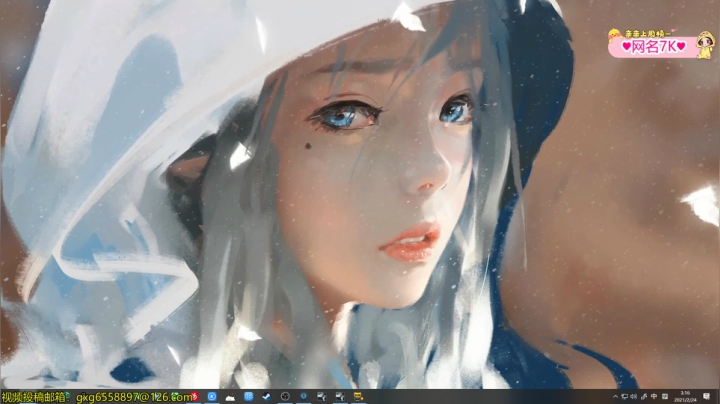Open the light blue square taskbar icon
Screen dimensions: 720x404
(x=248, y=396)
